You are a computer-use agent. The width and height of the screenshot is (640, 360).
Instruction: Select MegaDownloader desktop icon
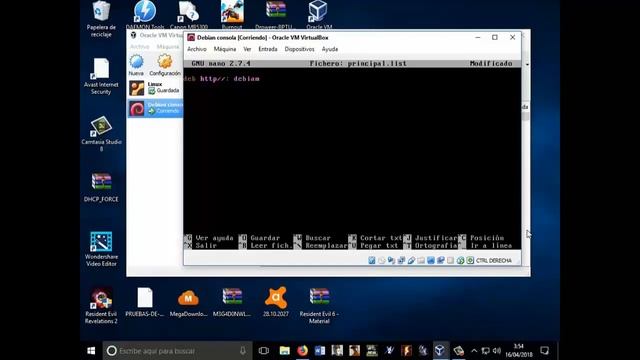click(188, 302)
